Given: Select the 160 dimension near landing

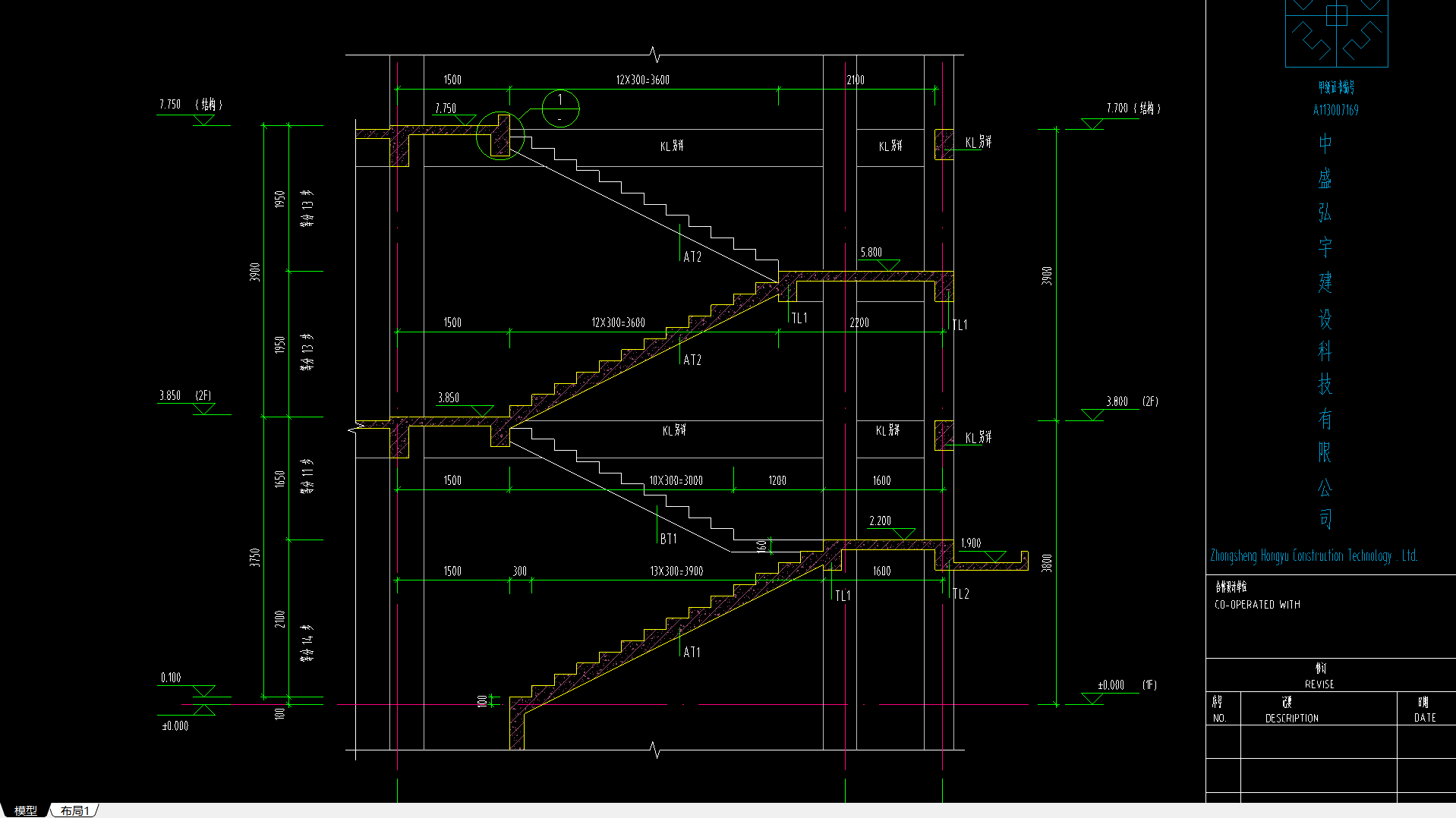Looking at the screenshot, I should [761, 546].
